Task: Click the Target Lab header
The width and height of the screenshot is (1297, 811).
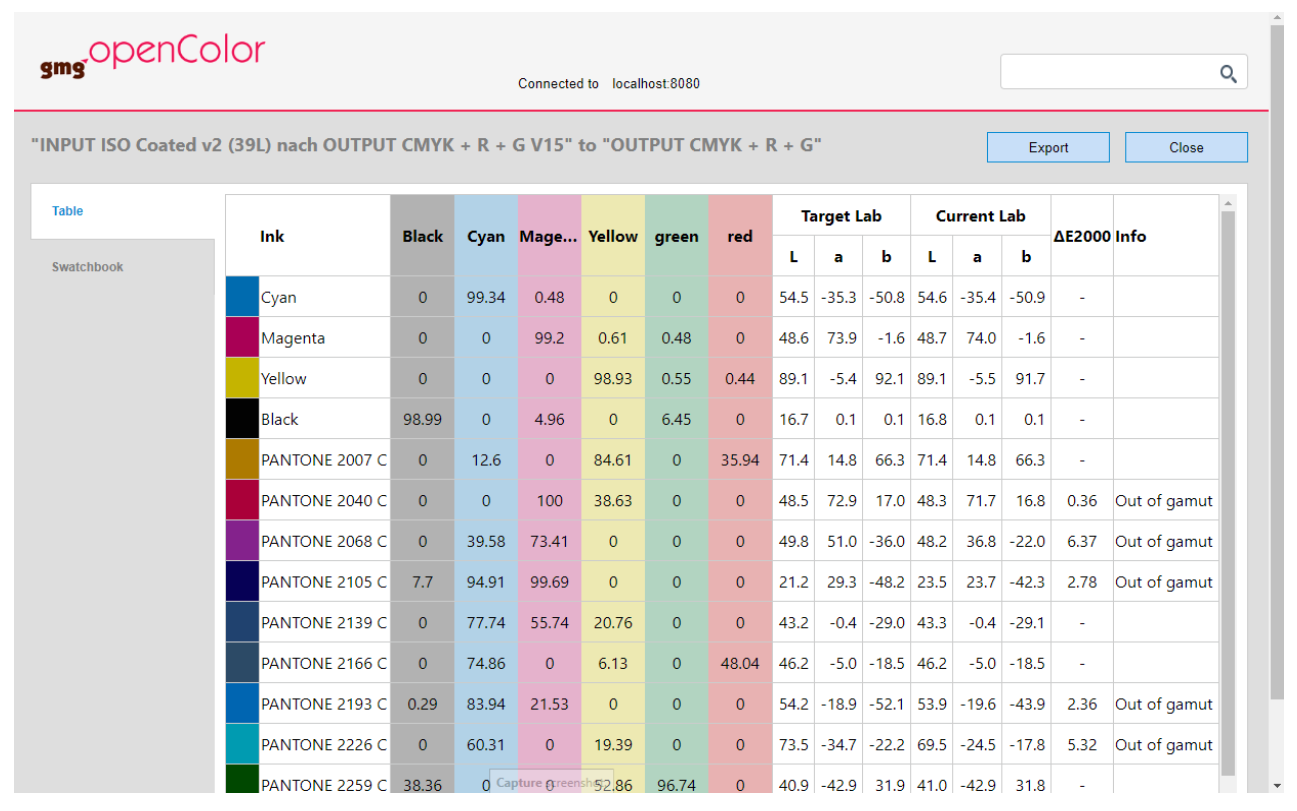Action: (x=841, y=216)
